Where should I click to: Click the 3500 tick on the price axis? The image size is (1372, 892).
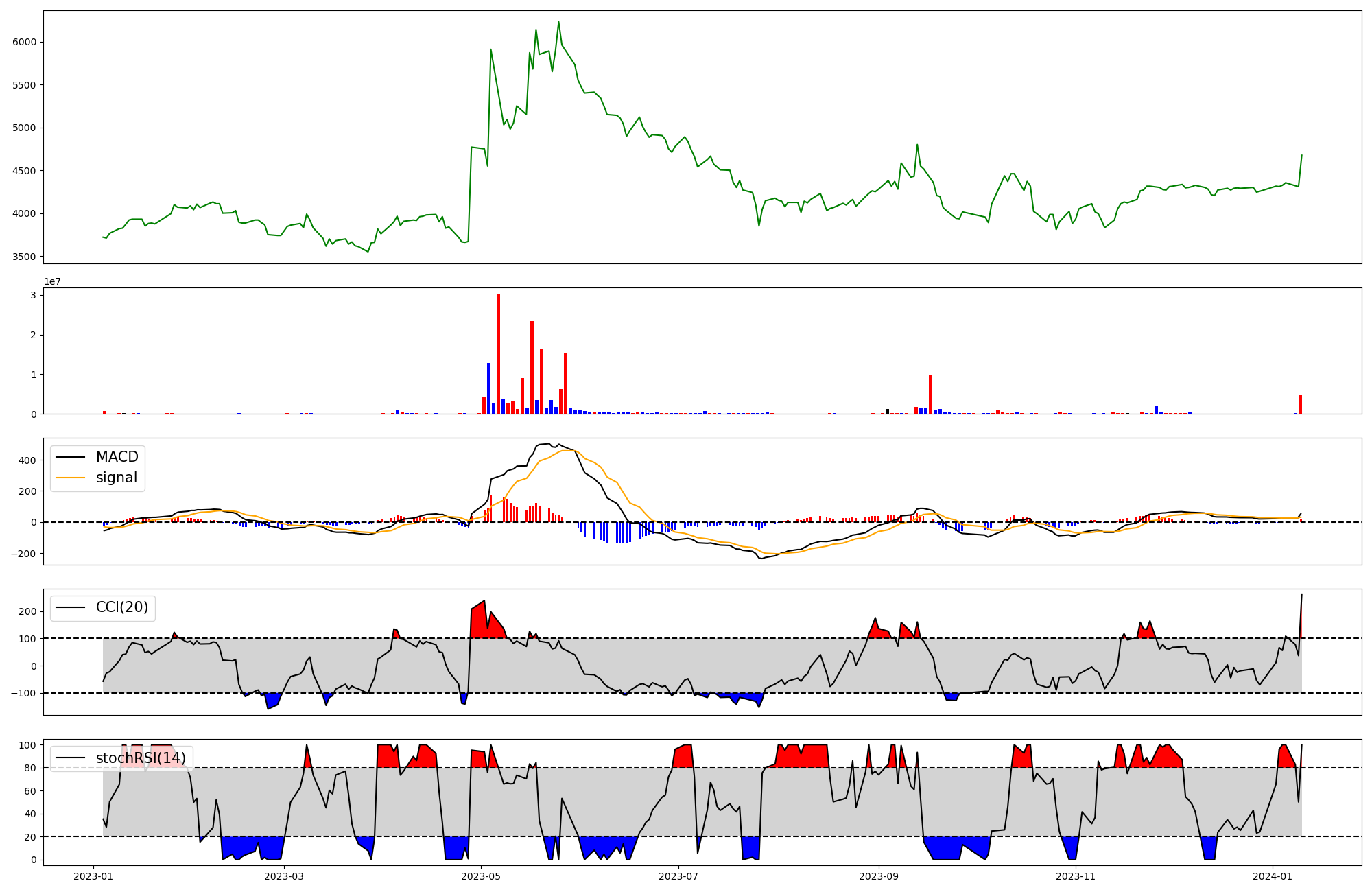(24, 257)
